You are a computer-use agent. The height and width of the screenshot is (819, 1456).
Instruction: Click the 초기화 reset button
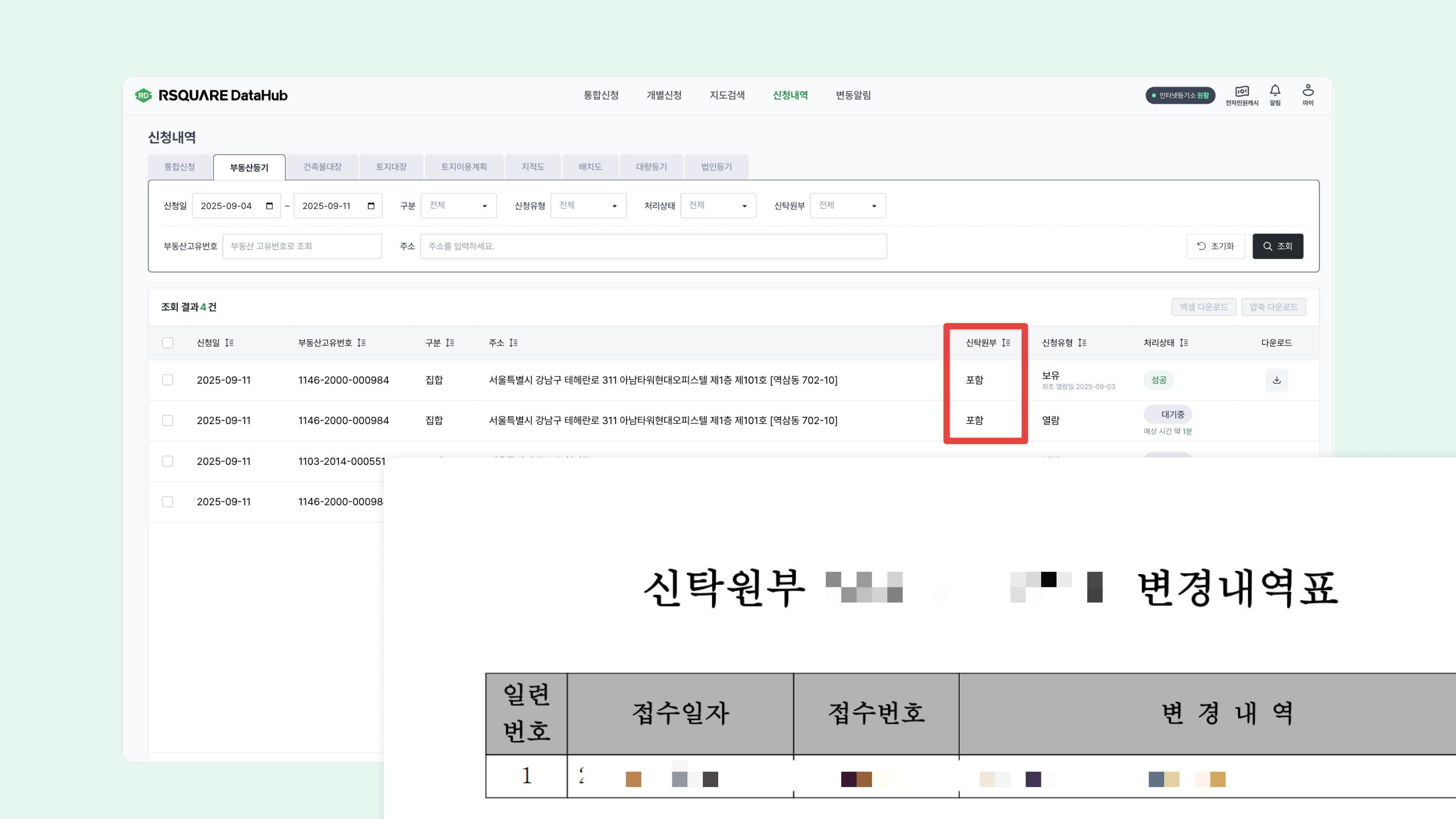click(1215, 246)
